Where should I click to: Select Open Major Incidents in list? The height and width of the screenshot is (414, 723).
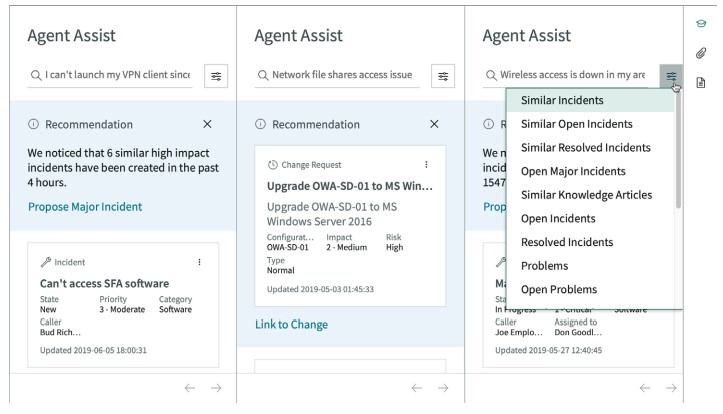coord(573,171)
